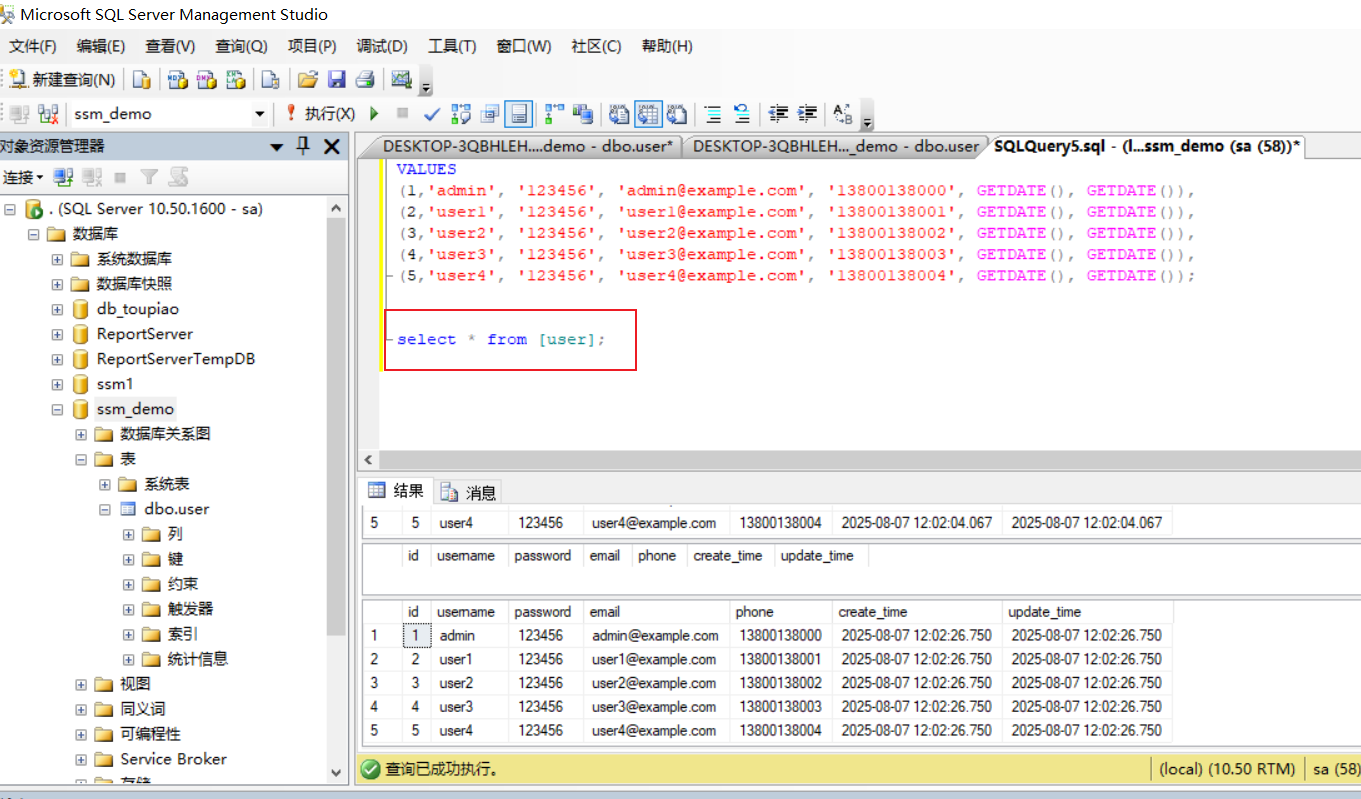Expand the 系统数据库 folder node
1361x799 pixels.
tap(57, 259)
